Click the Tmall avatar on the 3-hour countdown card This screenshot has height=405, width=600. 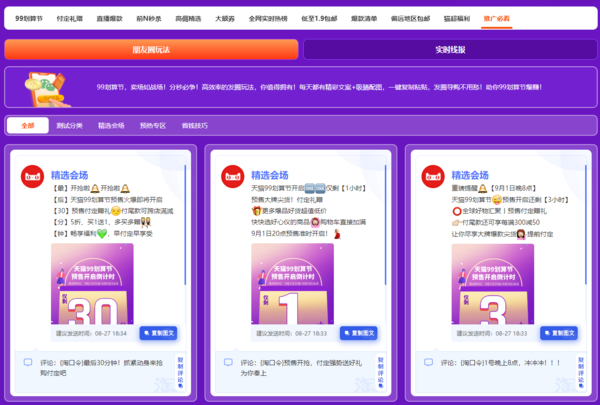click(x=433, y=176)
